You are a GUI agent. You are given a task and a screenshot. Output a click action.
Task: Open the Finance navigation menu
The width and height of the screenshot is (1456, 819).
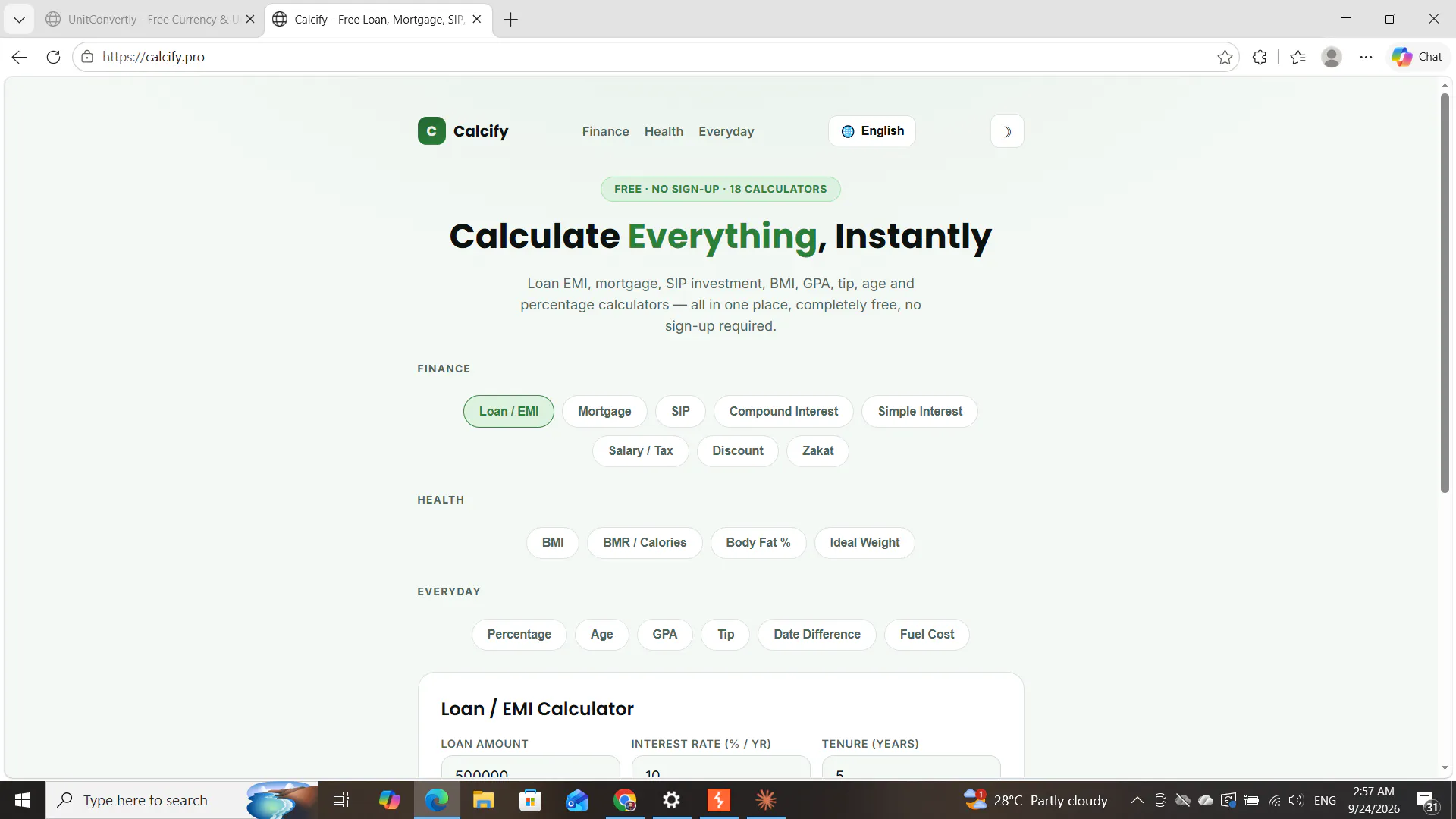(x=605, y=131)
